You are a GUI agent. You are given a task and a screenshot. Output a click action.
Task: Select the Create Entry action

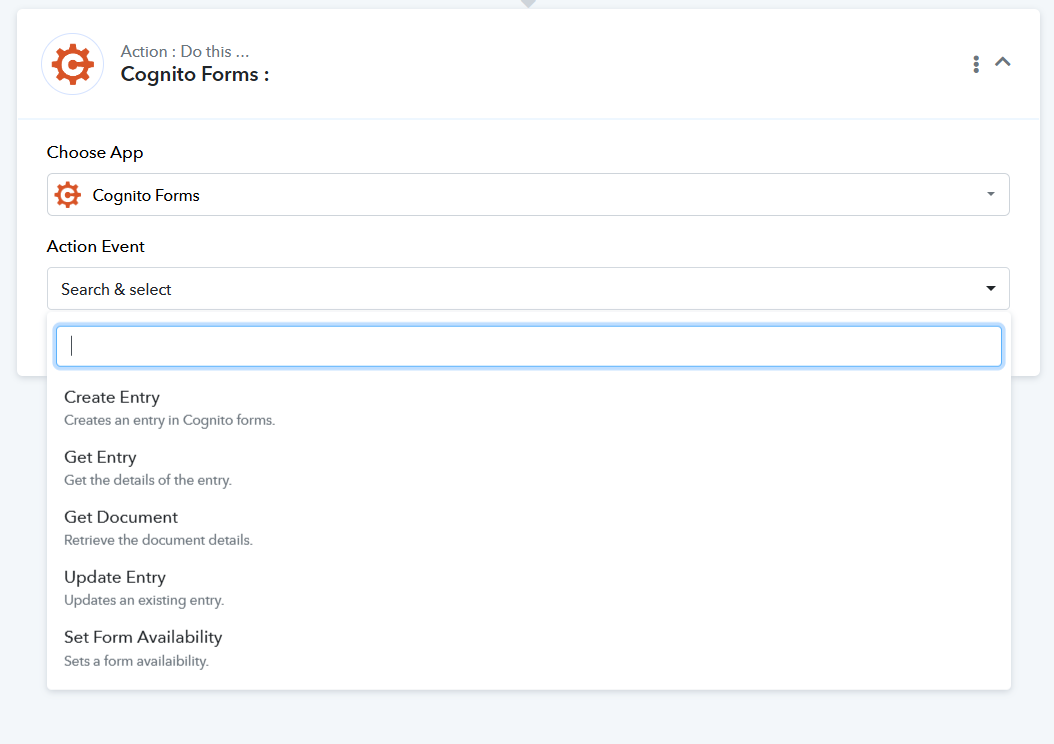[529, 408]
